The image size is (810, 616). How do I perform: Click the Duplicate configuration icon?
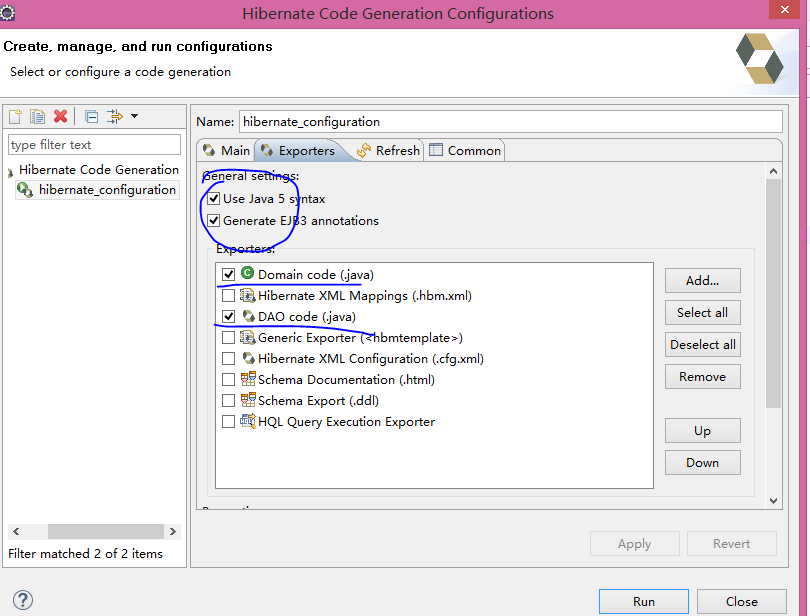[x=37, y=116]
